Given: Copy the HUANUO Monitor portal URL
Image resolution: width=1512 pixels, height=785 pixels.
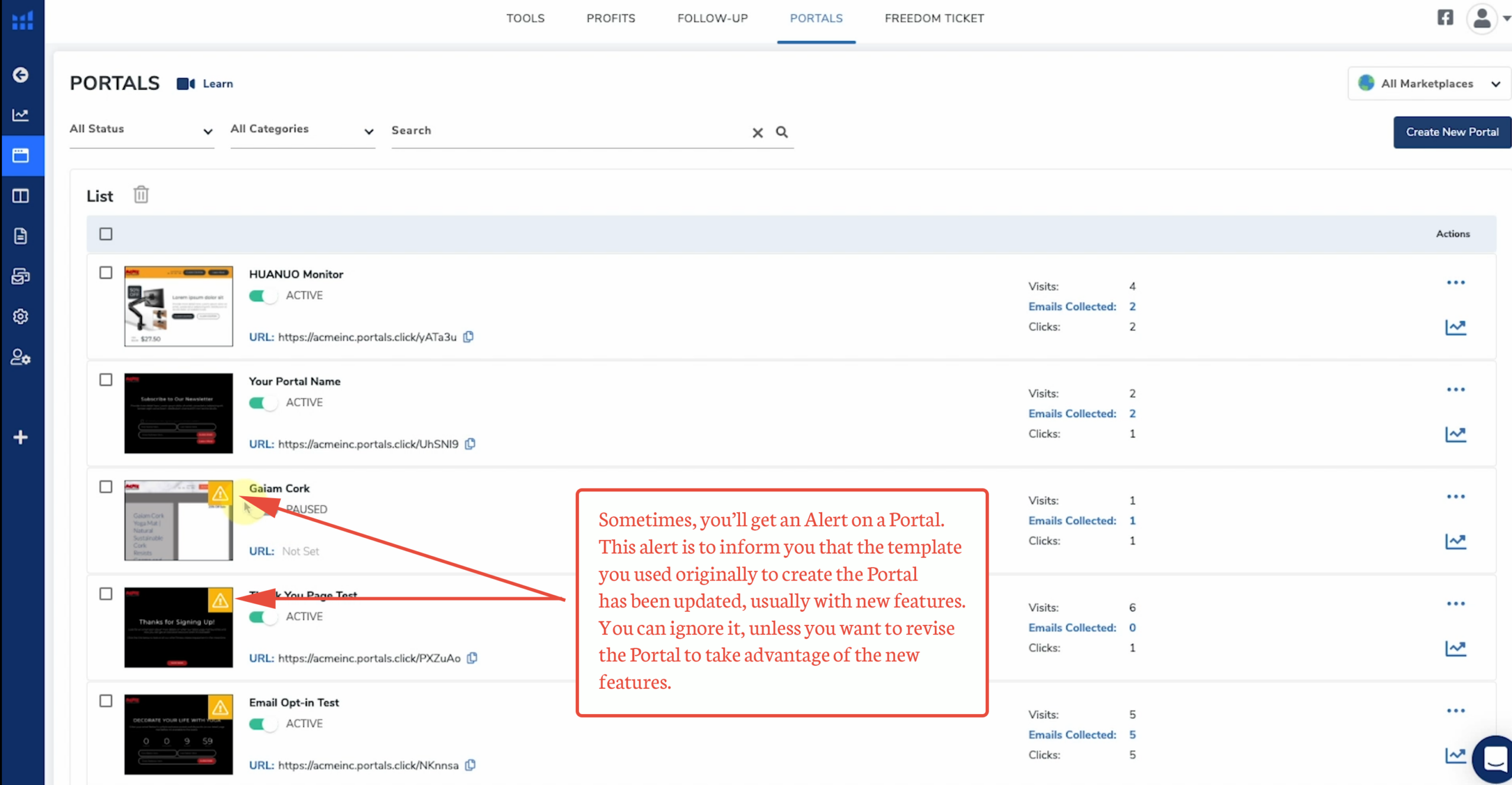Looking at the screenshot, I should pos(468,337).
